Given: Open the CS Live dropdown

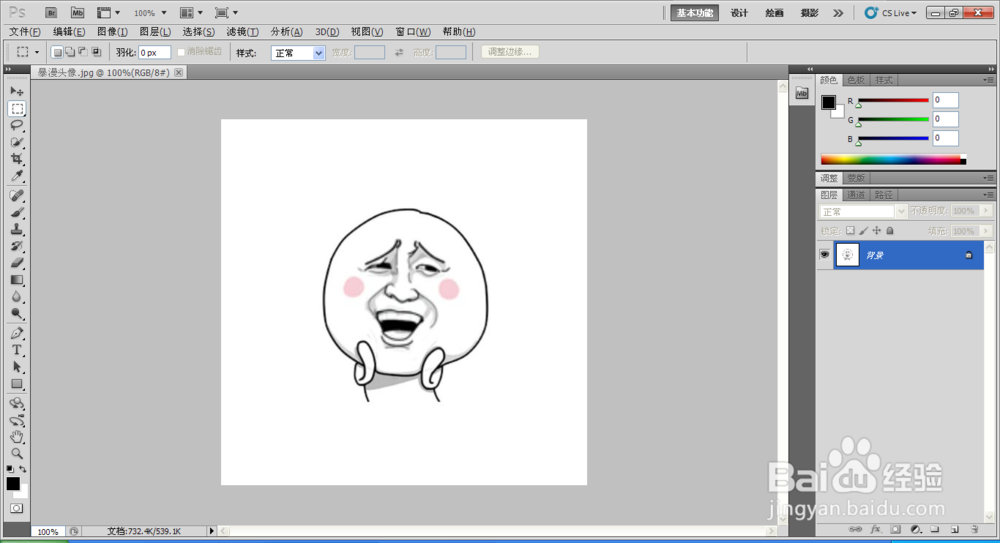Looking at the screenshot, I should (890, 13).
